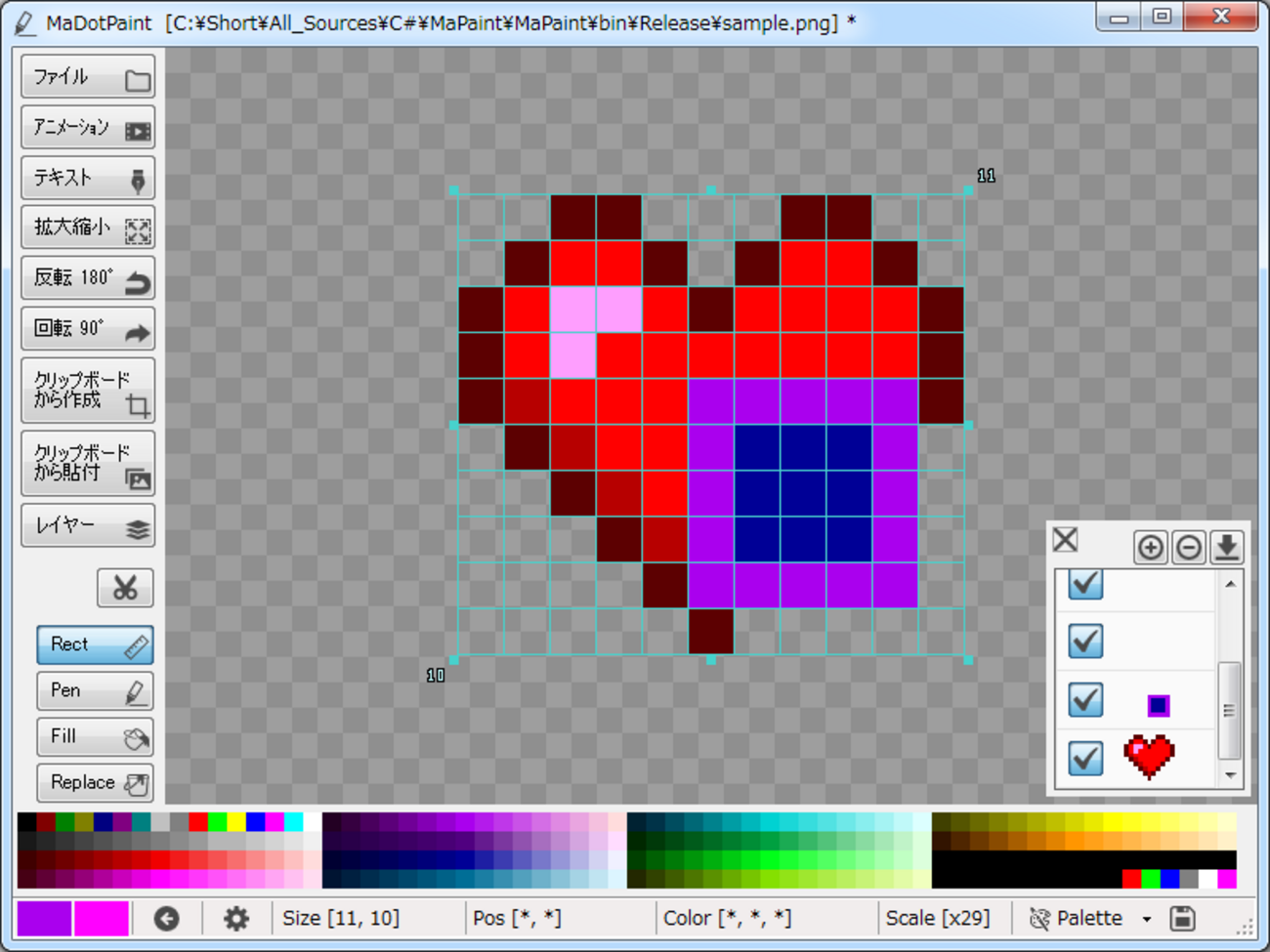
Task: Click the back arrow circle icon
Action: click(167, 918)
